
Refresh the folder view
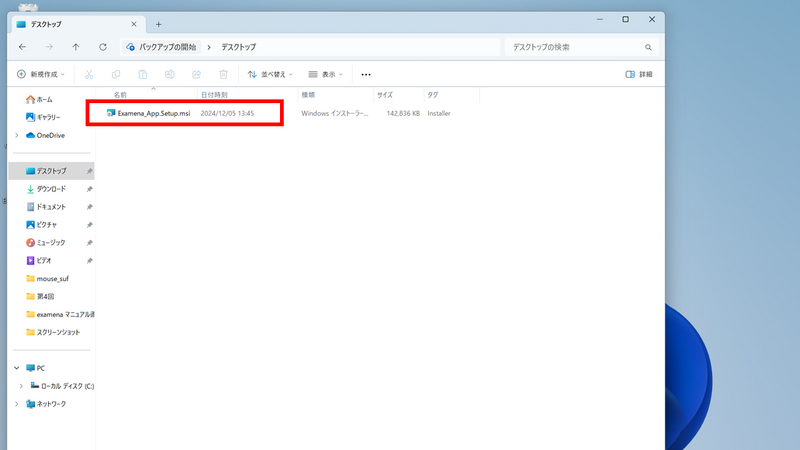pos(103,47)
